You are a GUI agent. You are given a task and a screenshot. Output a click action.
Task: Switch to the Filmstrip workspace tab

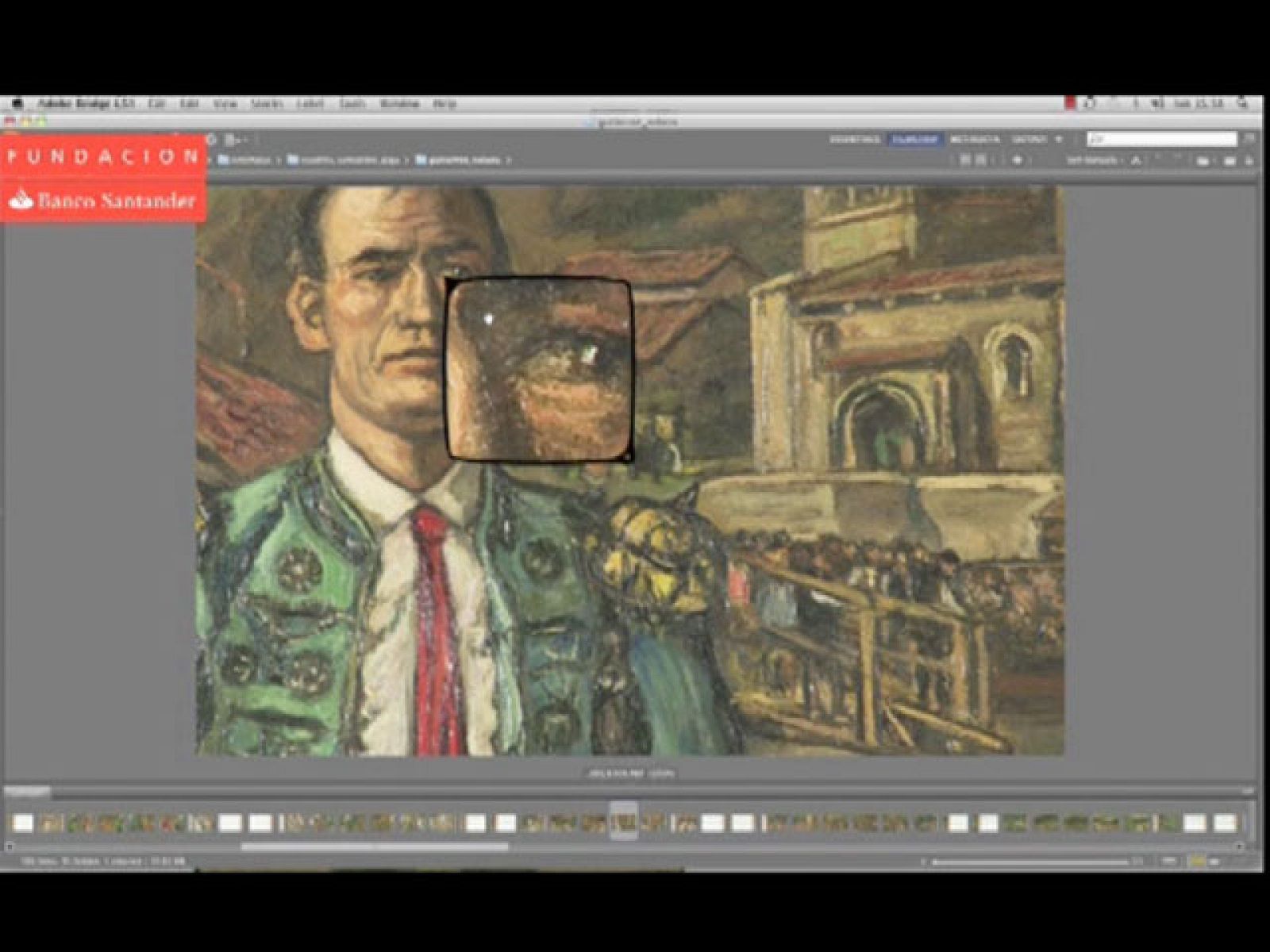914,139
